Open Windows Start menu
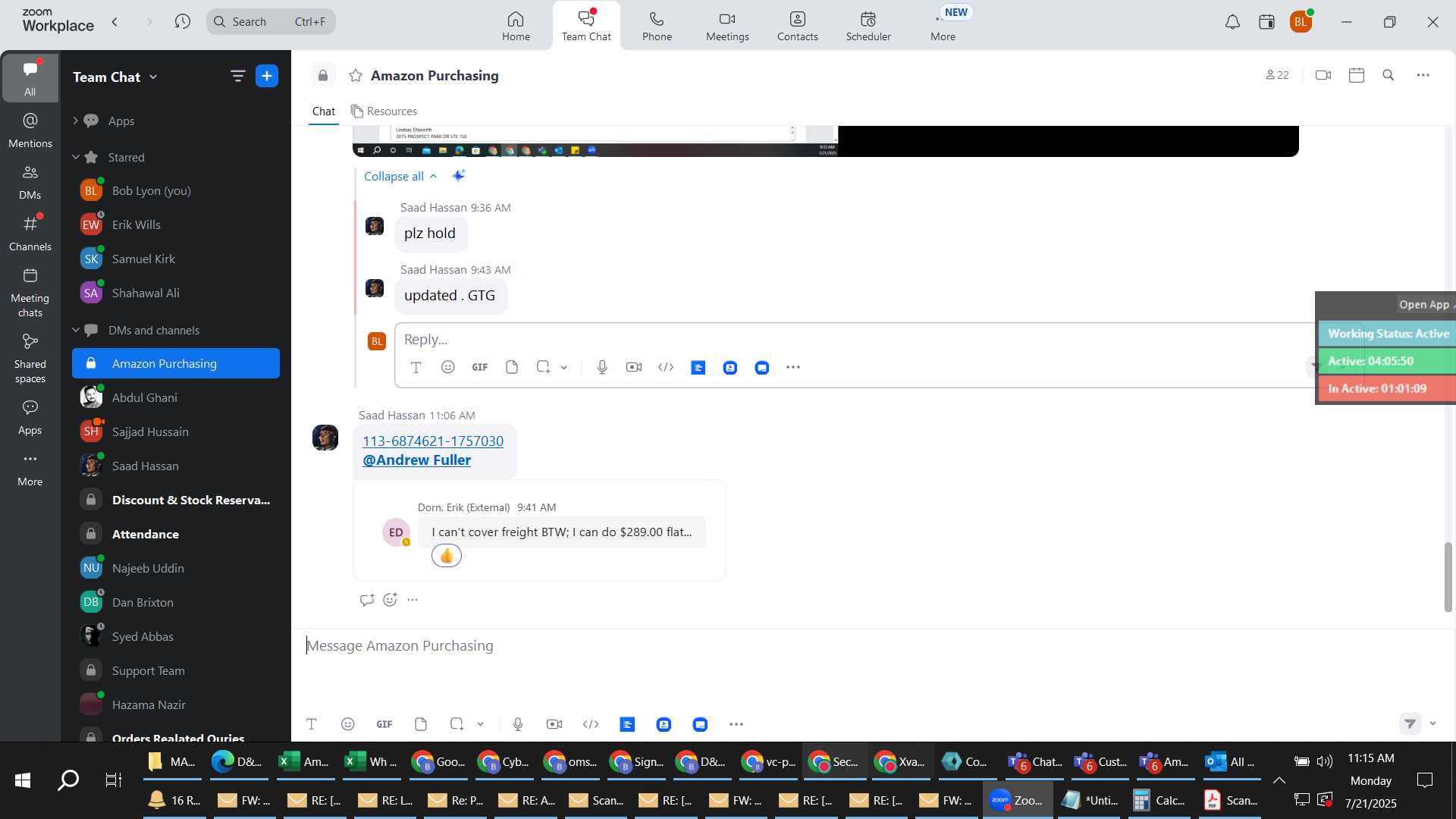Image resolution: width=1456 pixels, height=819 pixels. point(23,780)
